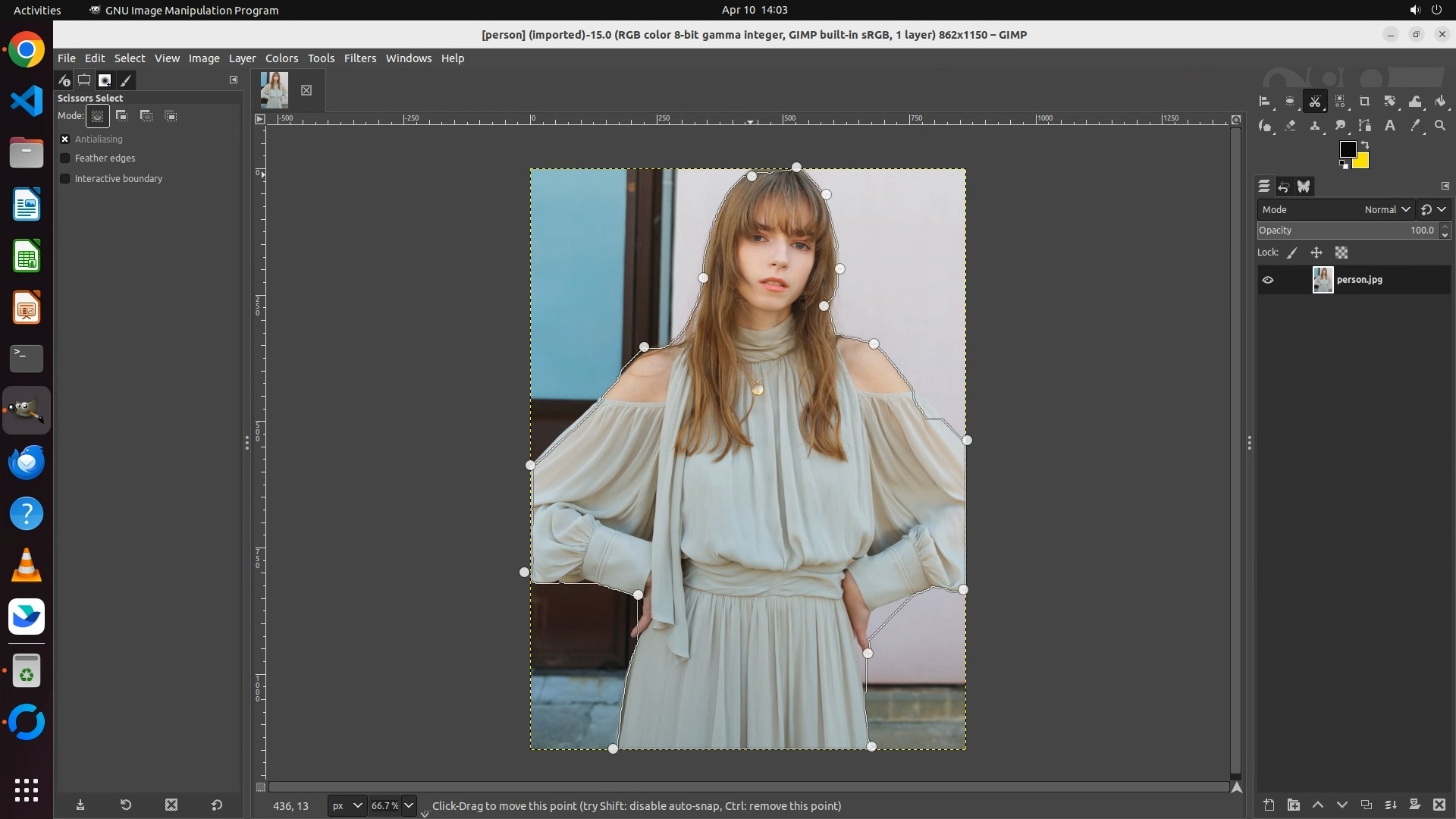
Task: Click the black foreground color swatch
Action: [x=1348, y=149]
